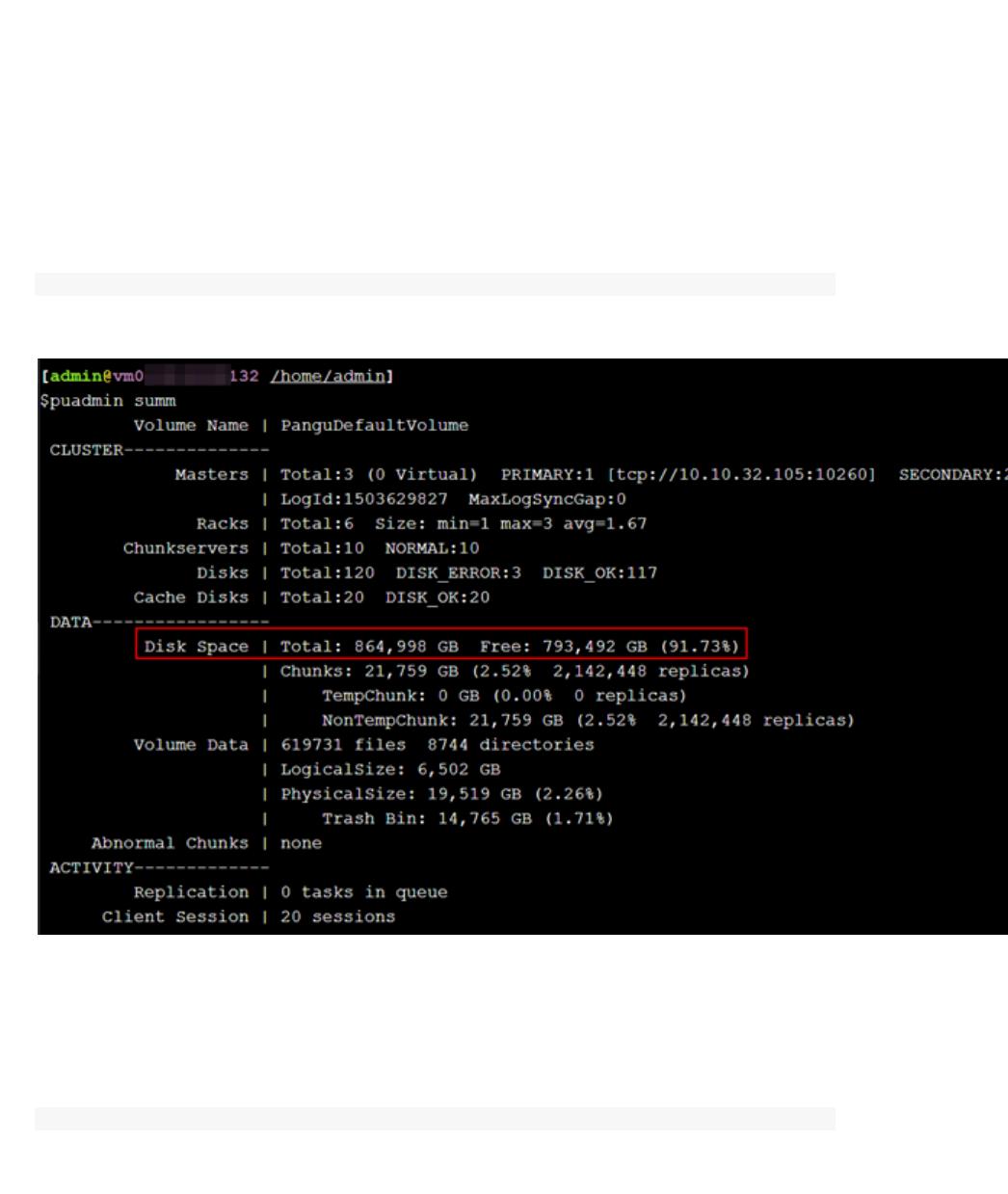Click the Trash Bin 14,765 GB line
This screenshot has height=1194, width=1008.
coord(467,818)
